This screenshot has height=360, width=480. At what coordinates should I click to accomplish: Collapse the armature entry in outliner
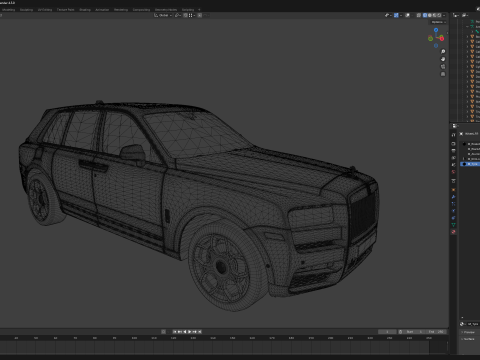(x=467, y=26)
